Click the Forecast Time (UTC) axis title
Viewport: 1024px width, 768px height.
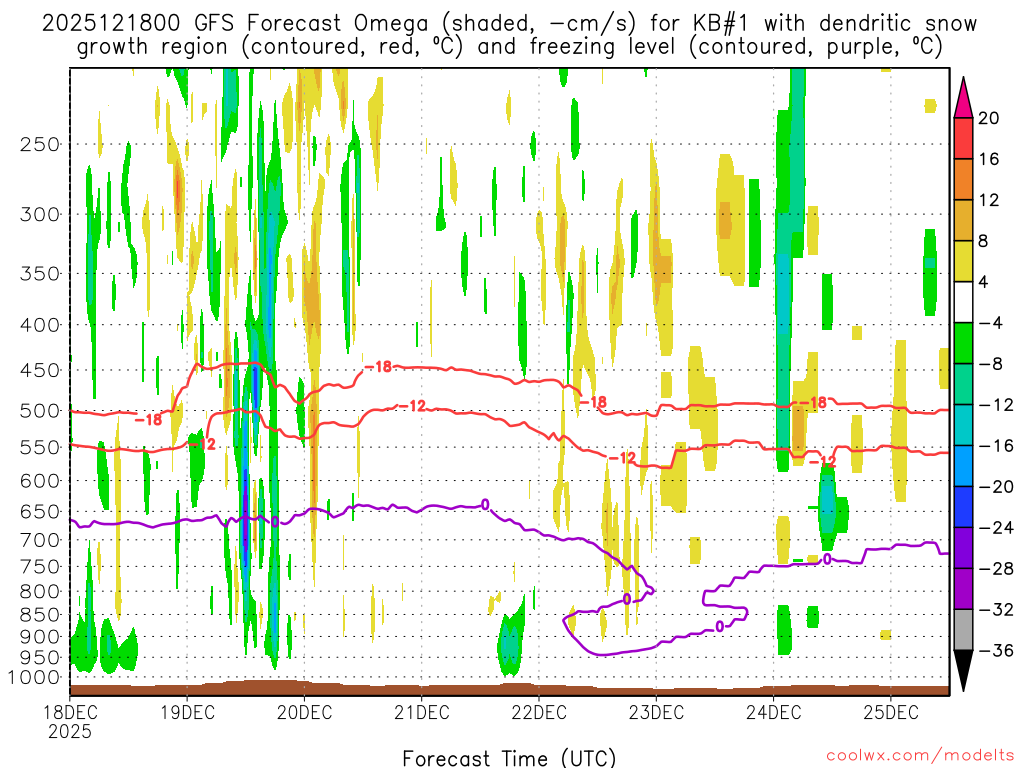point(509,758)
